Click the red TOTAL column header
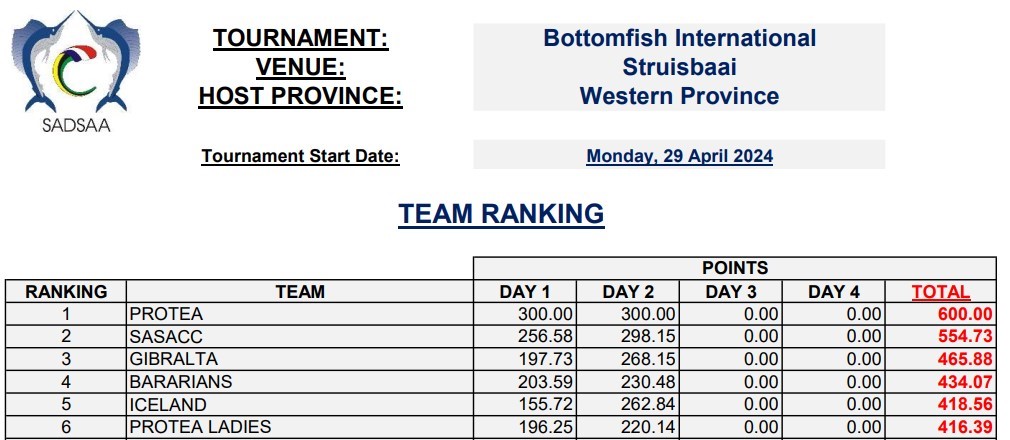The height and width of the screenshot is (440, 1010). click(x=940, y=292)
